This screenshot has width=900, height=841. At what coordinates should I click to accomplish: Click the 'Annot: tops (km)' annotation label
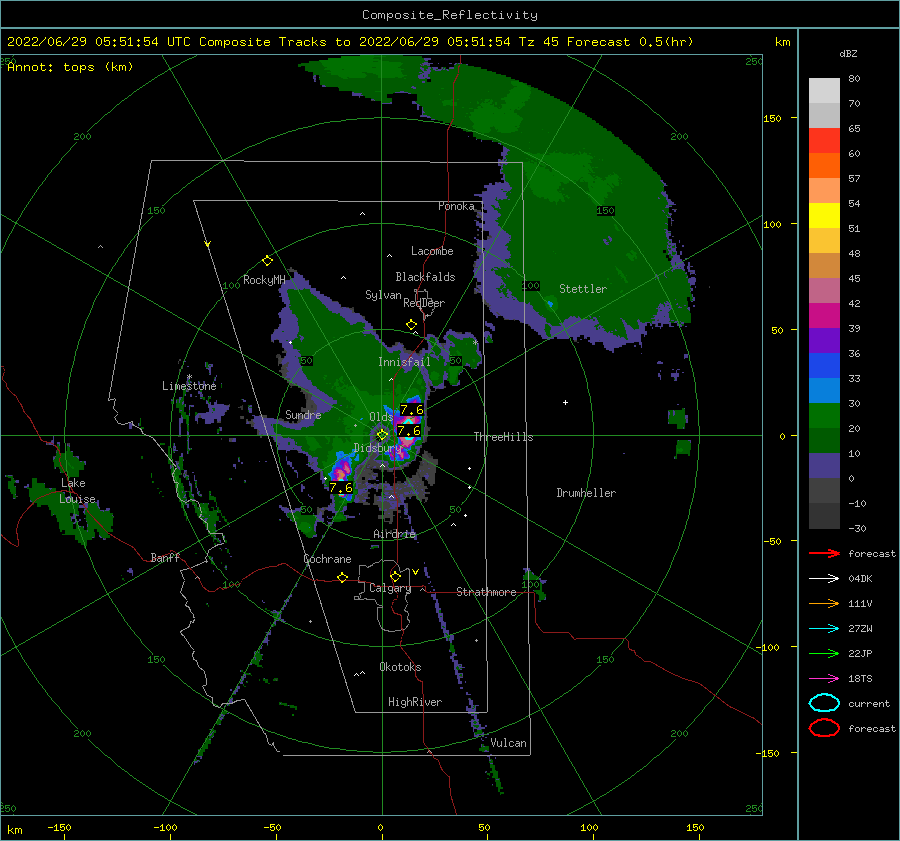coord(70,67)
